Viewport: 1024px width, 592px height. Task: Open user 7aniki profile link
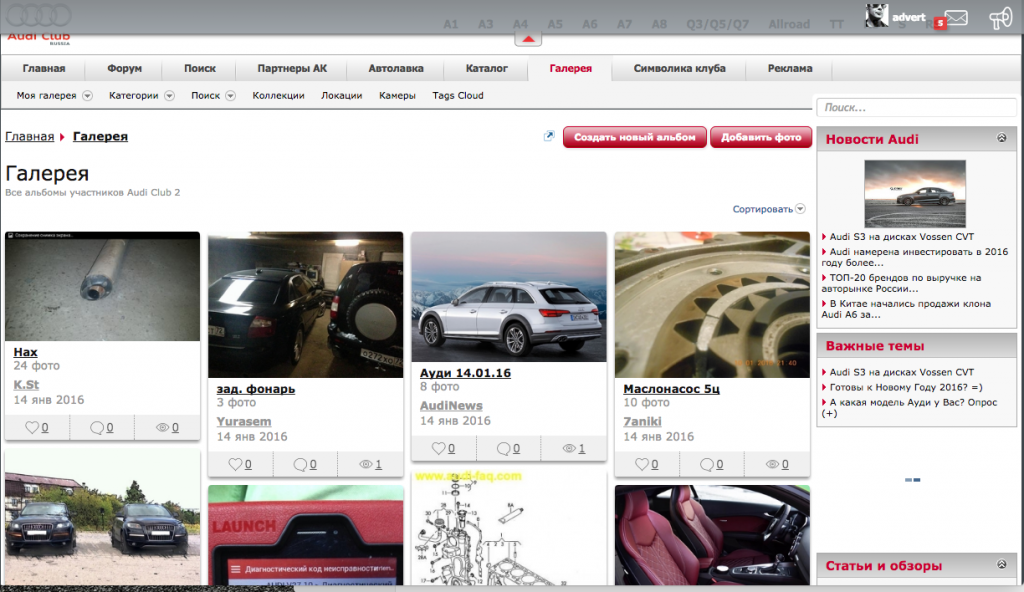click(643, 421)
